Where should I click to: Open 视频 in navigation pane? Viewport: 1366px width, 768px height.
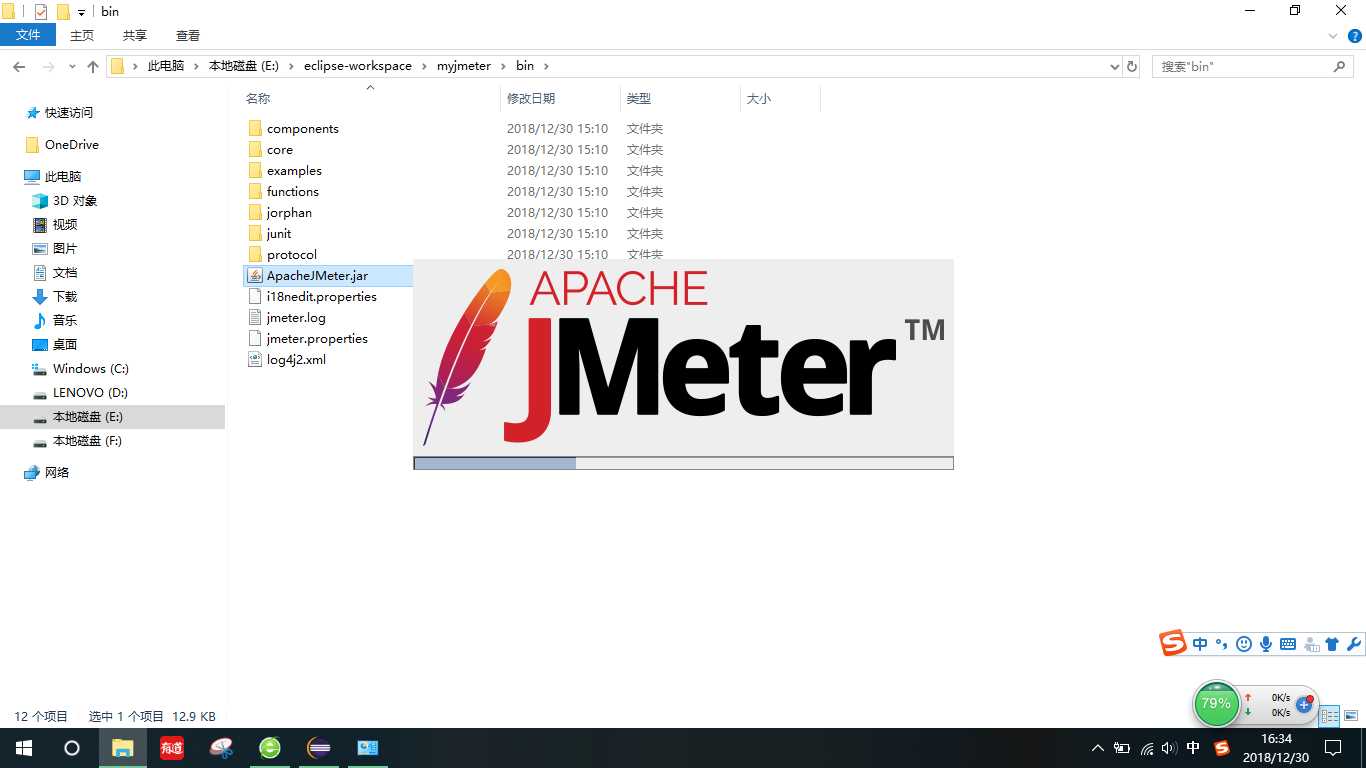(64, 225)
